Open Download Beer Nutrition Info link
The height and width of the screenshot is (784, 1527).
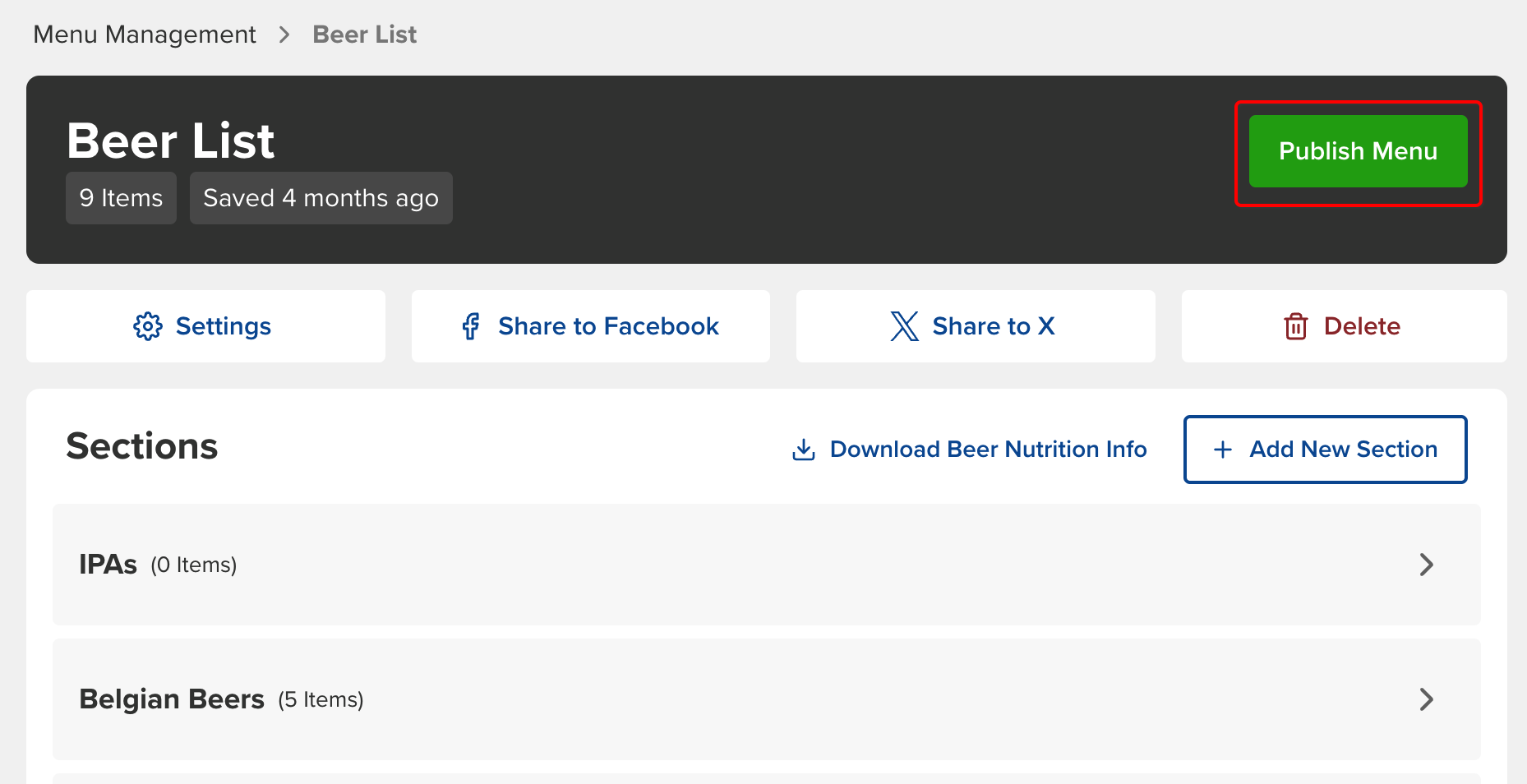[x=988, y=450]
